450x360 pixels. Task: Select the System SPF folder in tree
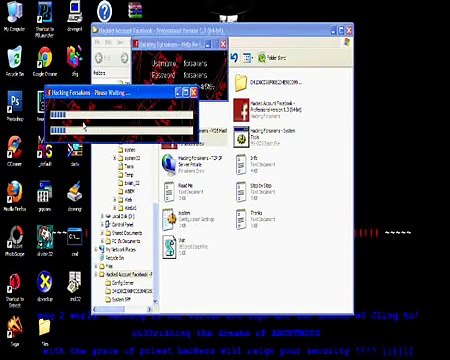118,299
